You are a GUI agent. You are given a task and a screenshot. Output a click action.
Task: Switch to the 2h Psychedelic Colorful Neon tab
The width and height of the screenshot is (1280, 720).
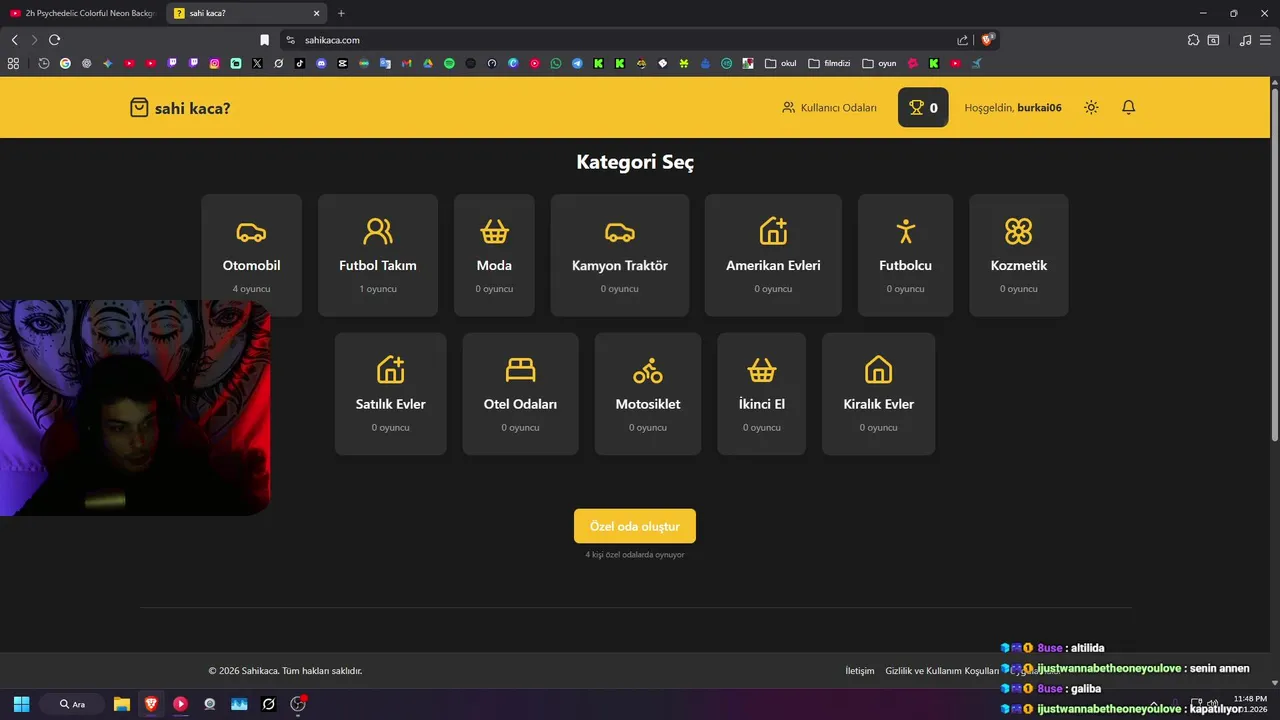point(83,13)
